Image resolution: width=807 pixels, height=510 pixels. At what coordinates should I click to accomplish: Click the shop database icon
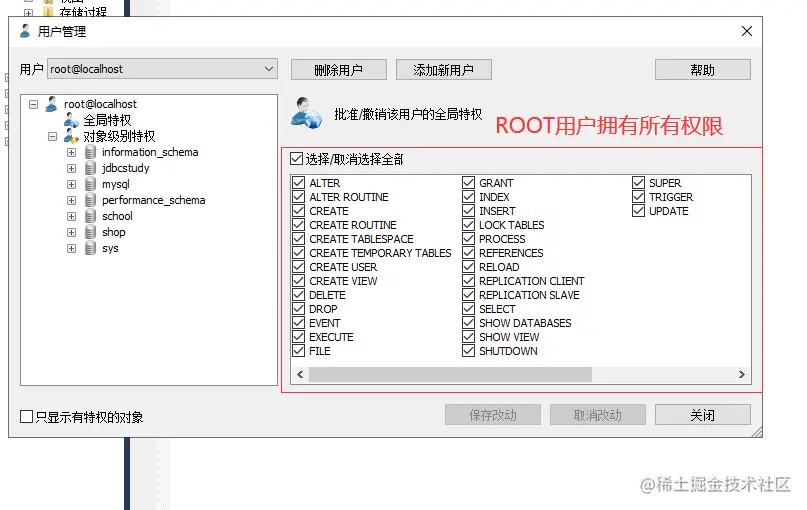[91, 232]
